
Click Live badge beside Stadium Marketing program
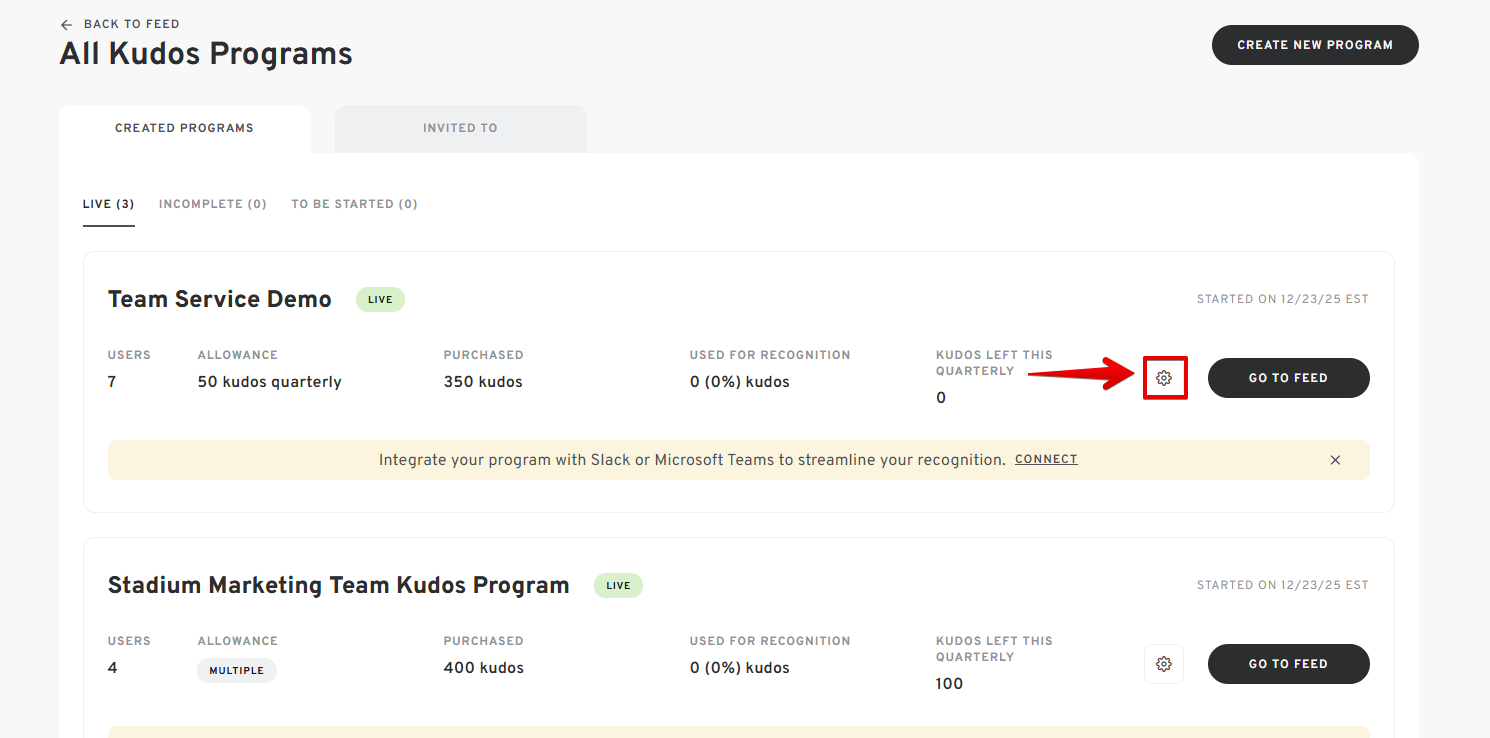618,585
